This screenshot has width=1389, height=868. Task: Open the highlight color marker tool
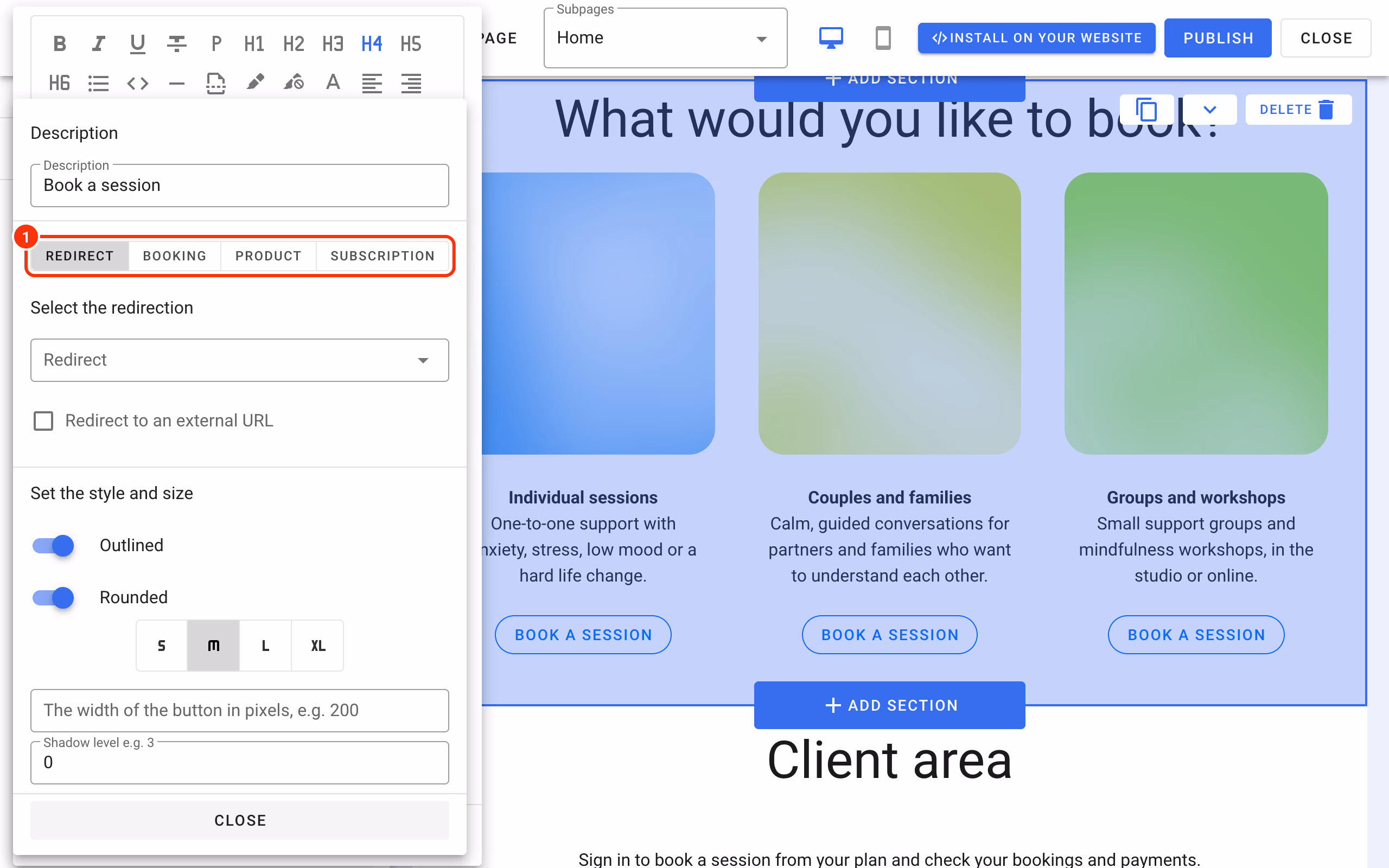pyautogui.click(x=255, y=82)
